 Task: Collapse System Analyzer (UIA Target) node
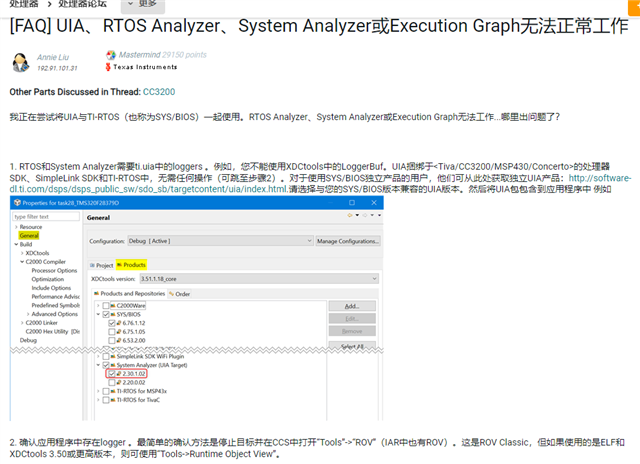click(98, 365)
